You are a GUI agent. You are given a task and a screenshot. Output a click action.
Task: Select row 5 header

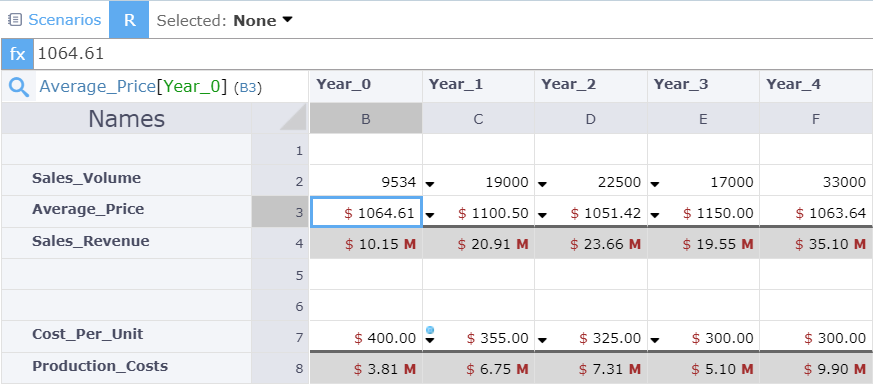(x=280, y=275)
